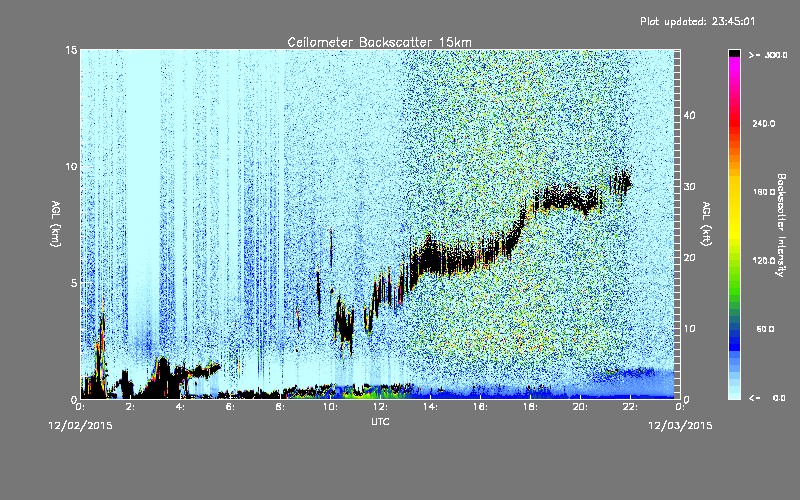
Task: Select the 15 tick on AGL (km) axis
Action: pyautogui.click(x=71, y=50)
